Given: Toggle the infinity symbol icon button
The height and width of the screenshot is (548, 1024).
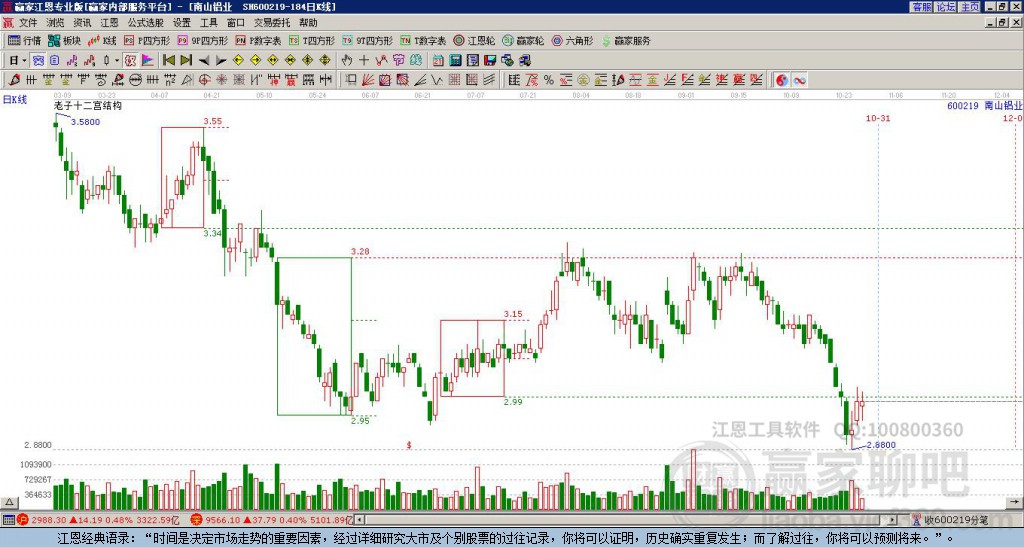Looking at the screenshot, I should pyautogui.click(x=799, y=80).
